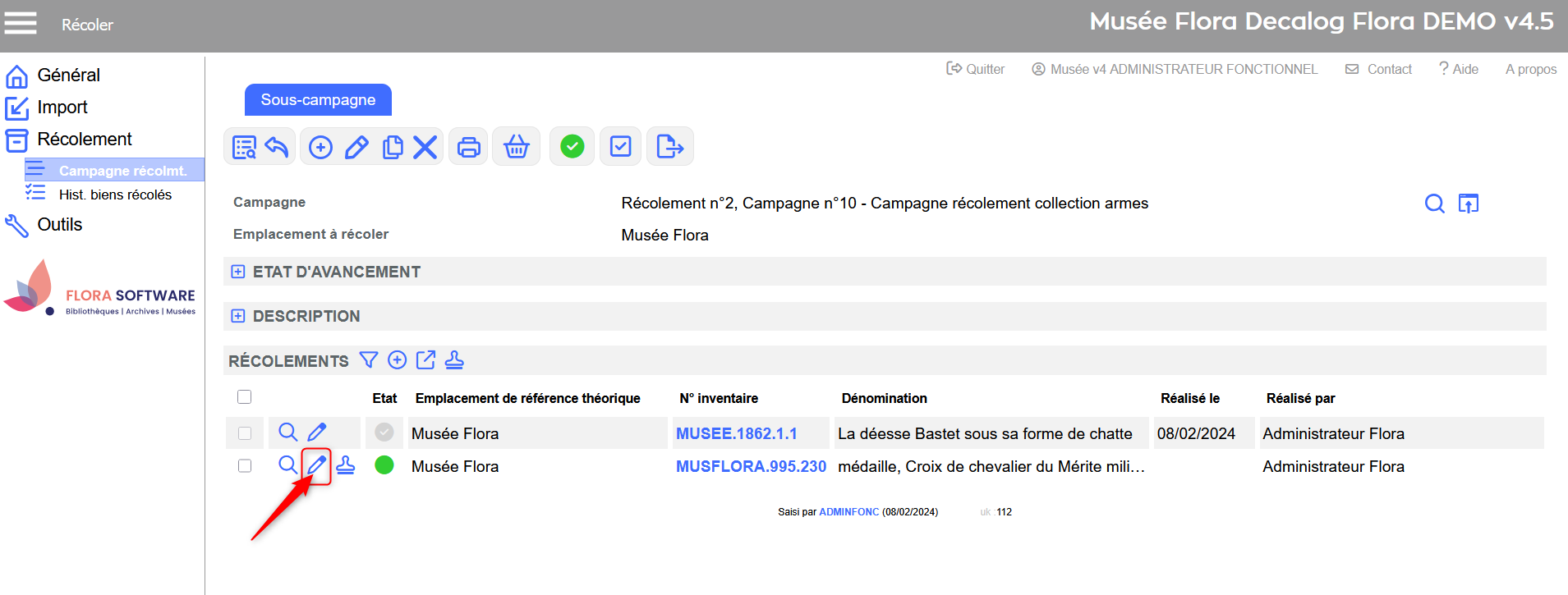This screenshot has width=1568, height=595.
Task: Click the basket icon in toolbar
Action: [x=516, y=147]
